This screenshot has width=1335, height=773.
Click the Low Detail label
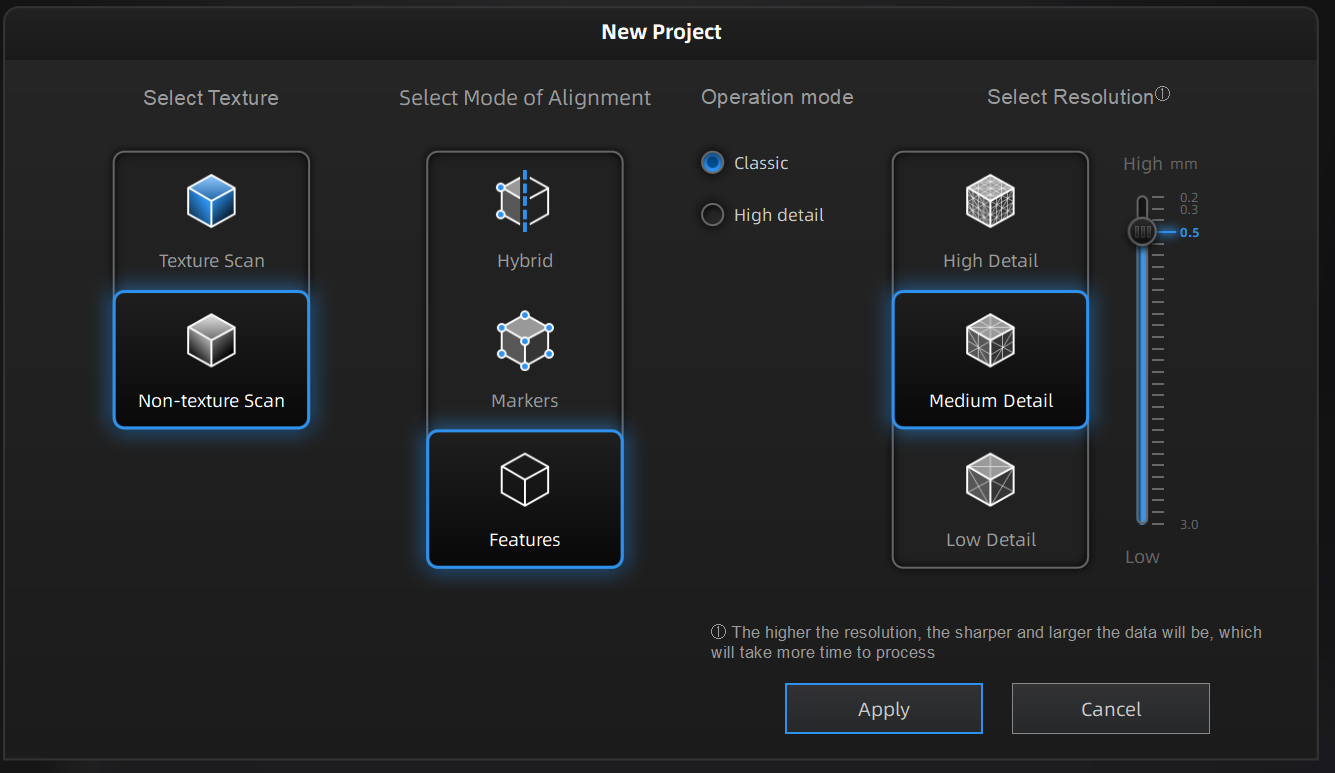tap(991, 540)
